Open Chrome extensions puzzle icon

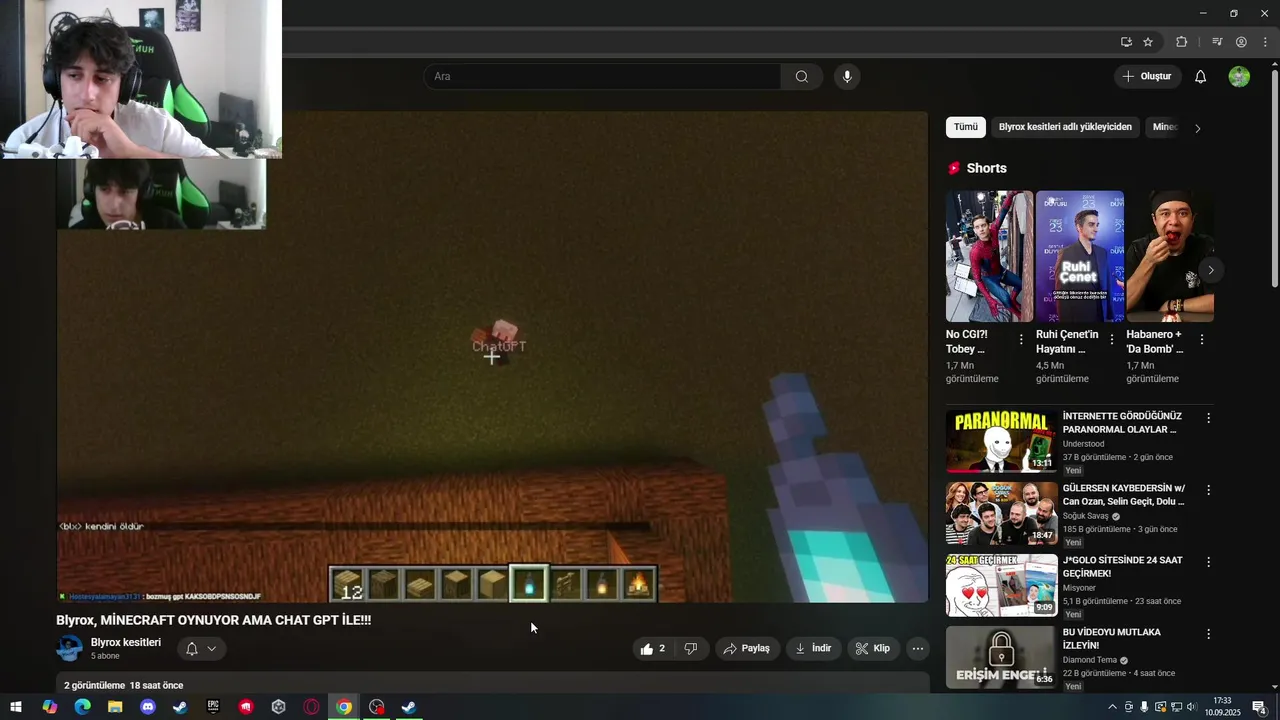[1182, 42]
